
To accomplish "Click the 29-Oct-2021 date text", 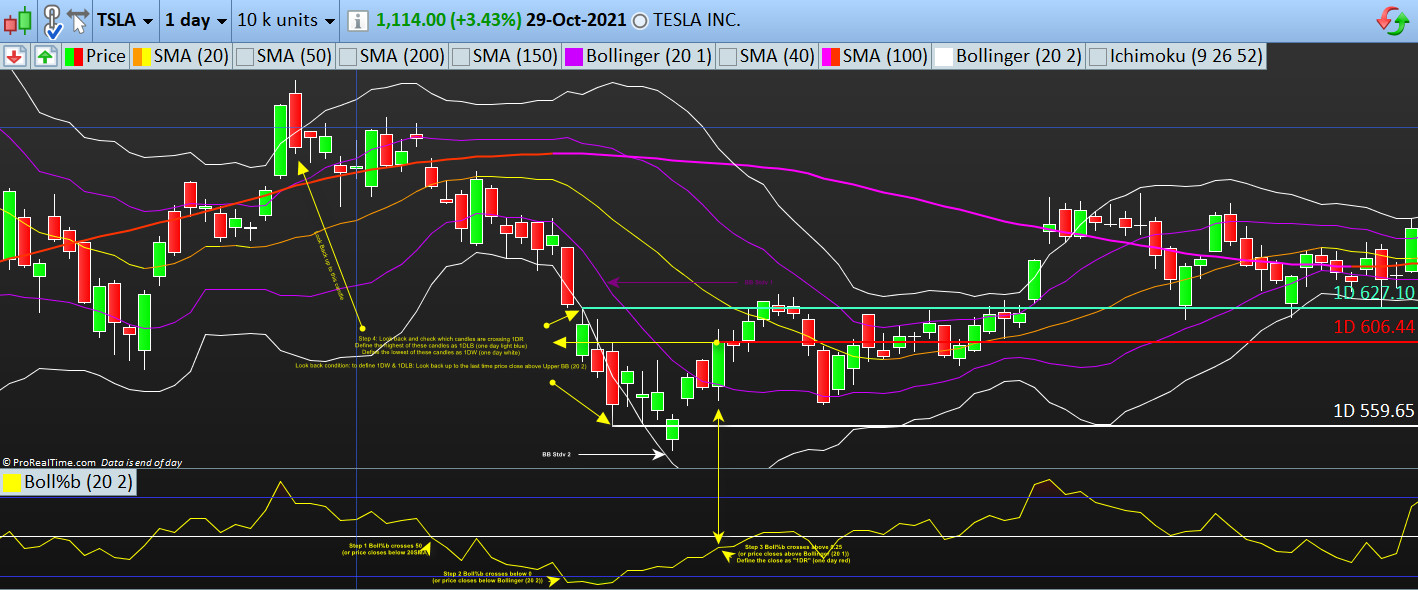I will coord(577,20).
